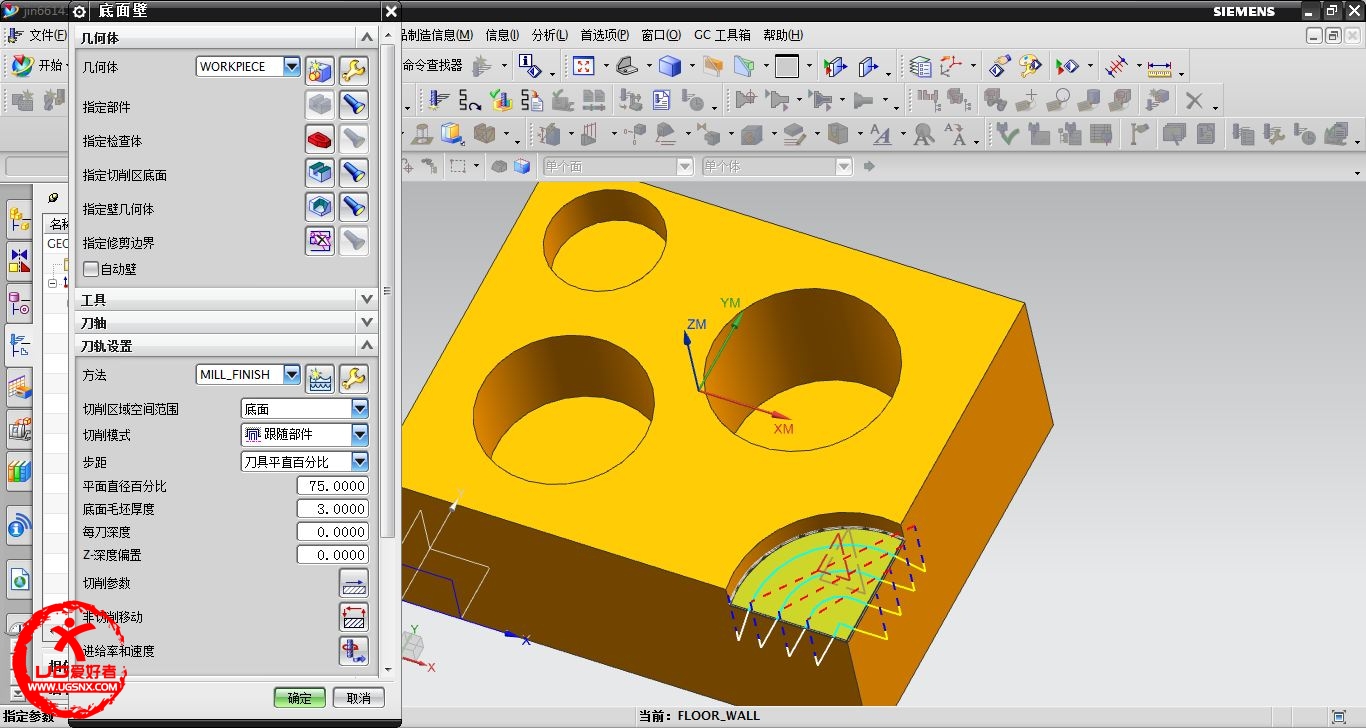Expand the 刀轴 section
The width and height of the screenshot is (1366, 728).
point(367,322)
